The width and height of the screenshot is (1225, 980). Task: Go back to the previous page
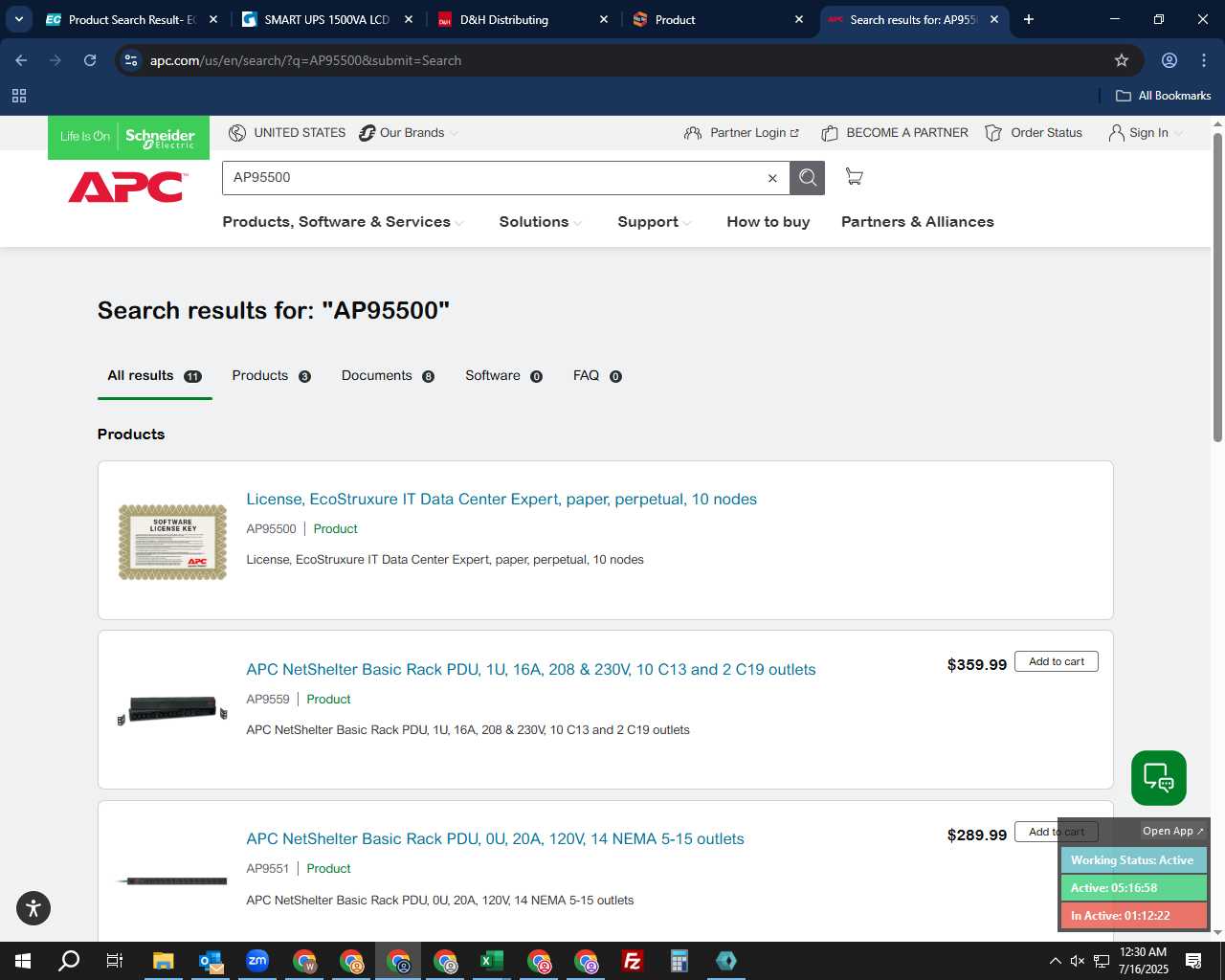coord(21,60)
